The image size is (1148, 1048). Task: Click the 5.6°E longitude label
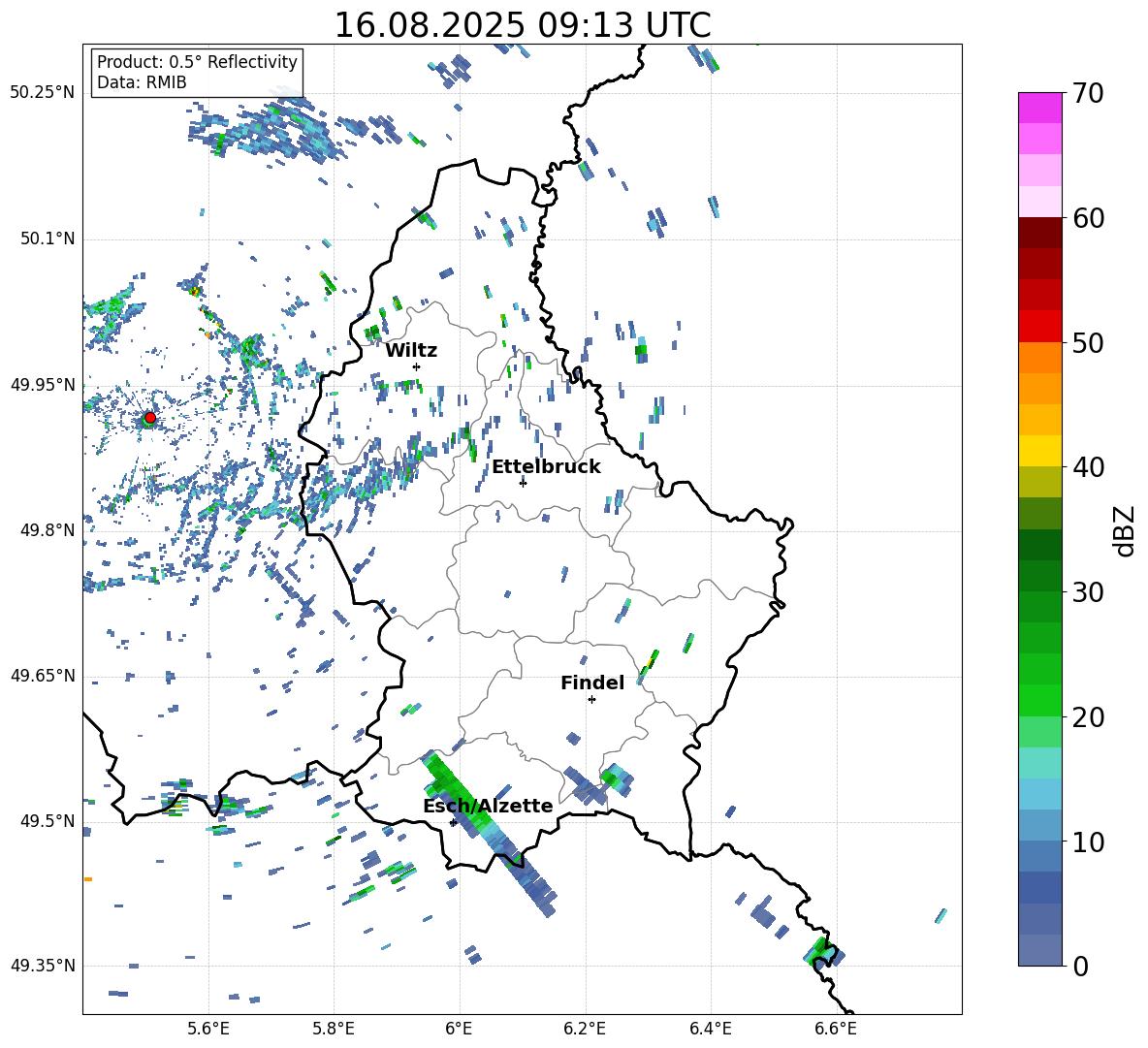click(208, 1029)
